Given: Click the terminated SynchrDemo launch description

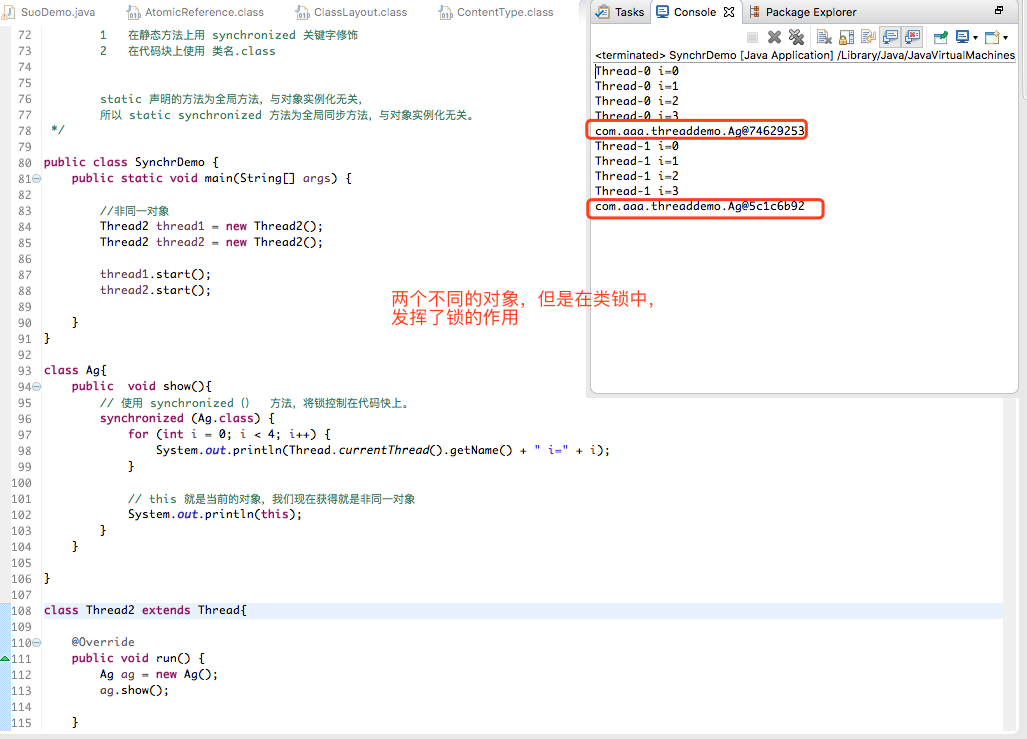Looking at the screenshot, I should [805, 55].
